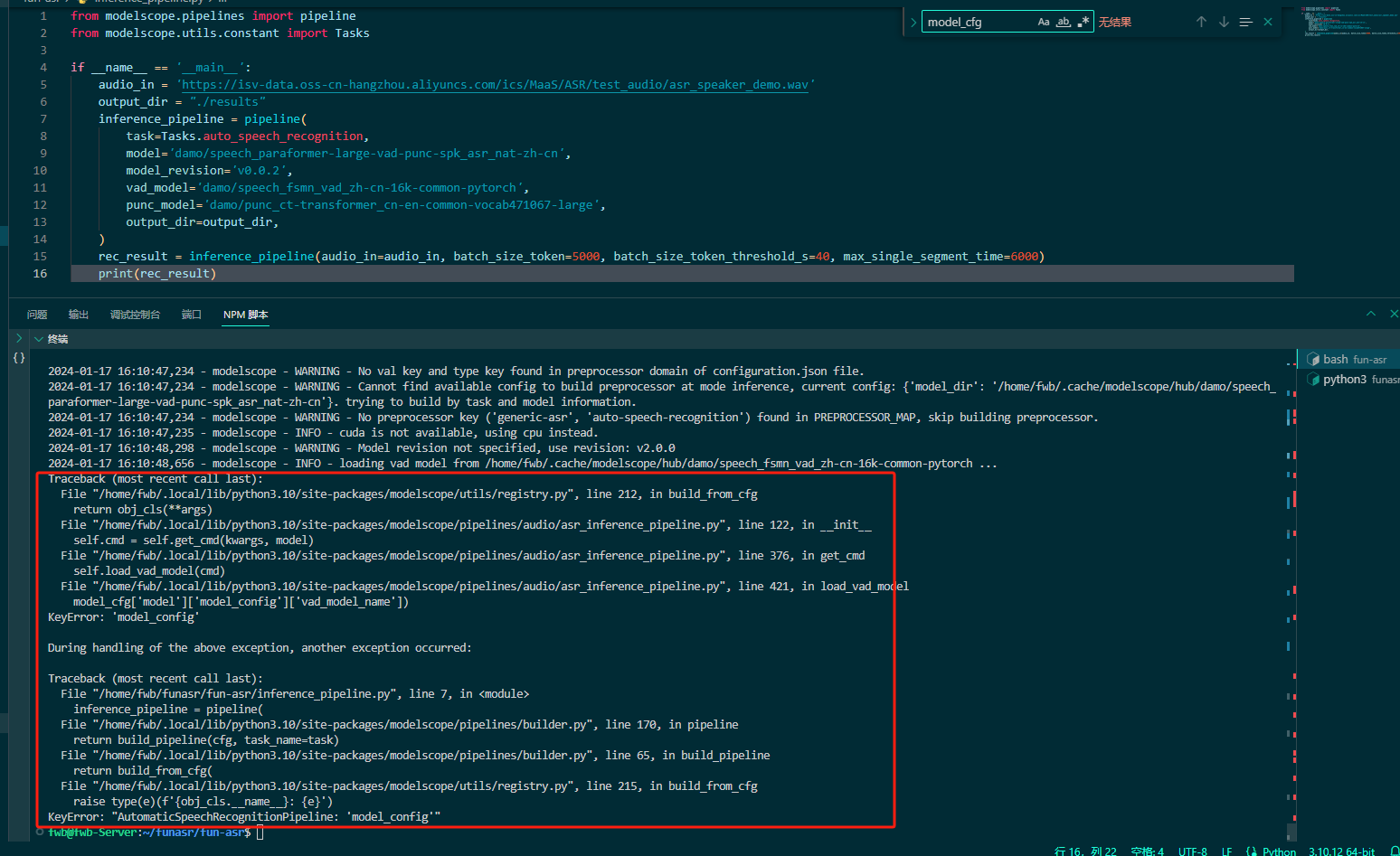Select the python3 funasr terminal
The image size is (1400, 856).
1348,380
